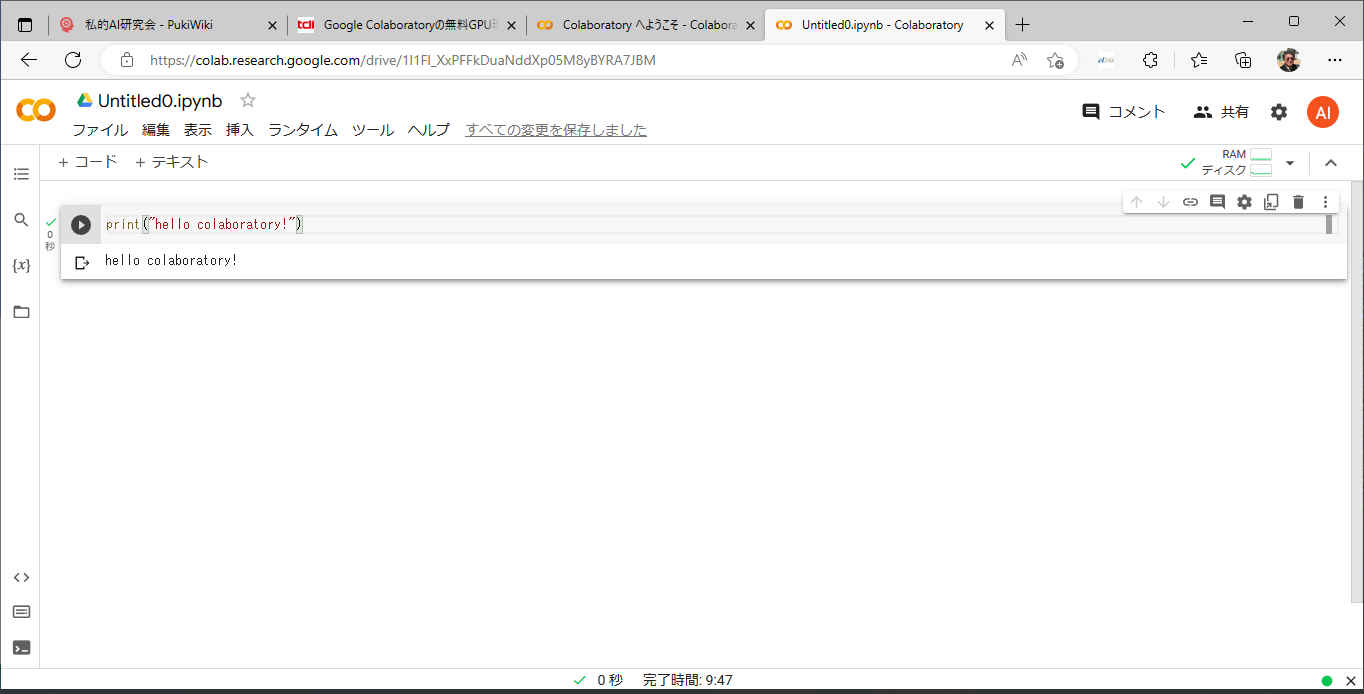Collapse the header with the chevron up
The image size is (1364, 694).
[1330, 163]
